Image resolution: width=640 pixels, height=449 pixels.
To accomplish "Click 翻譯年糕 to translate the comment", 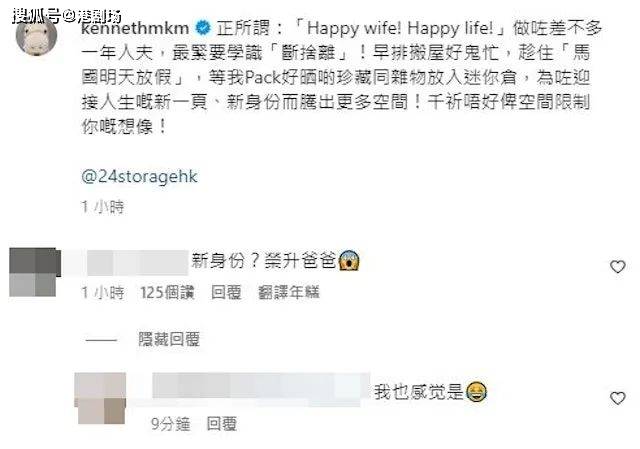I will 289,292.
